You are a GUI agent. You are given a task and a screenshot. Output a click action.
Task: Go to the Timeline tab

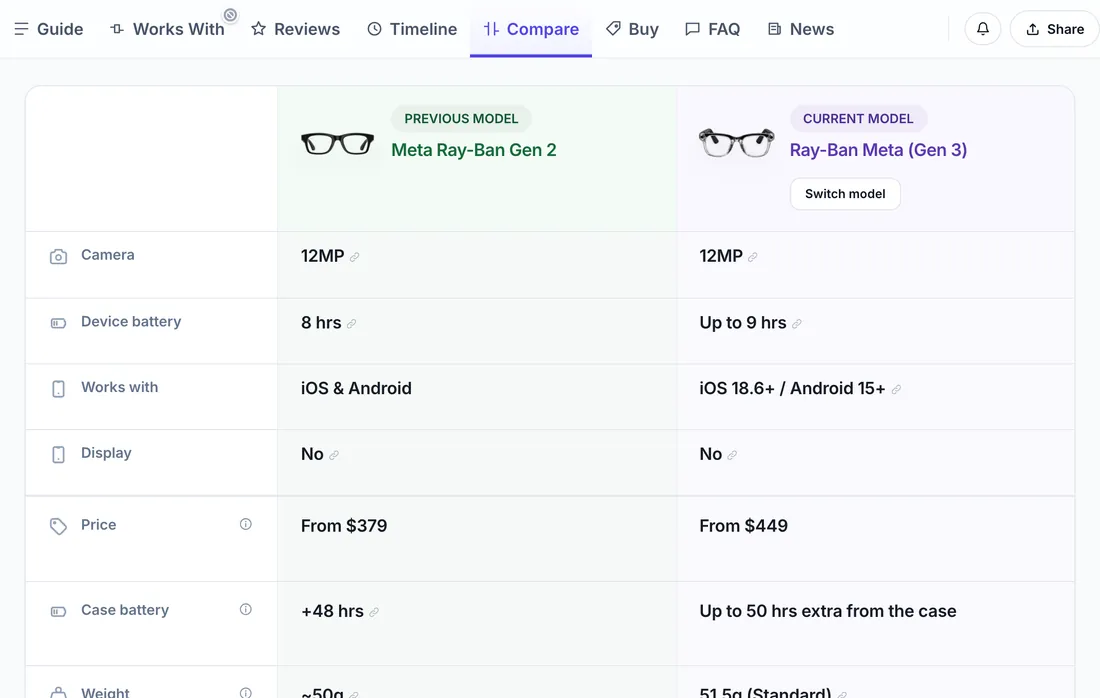click(x=412, y=29)
